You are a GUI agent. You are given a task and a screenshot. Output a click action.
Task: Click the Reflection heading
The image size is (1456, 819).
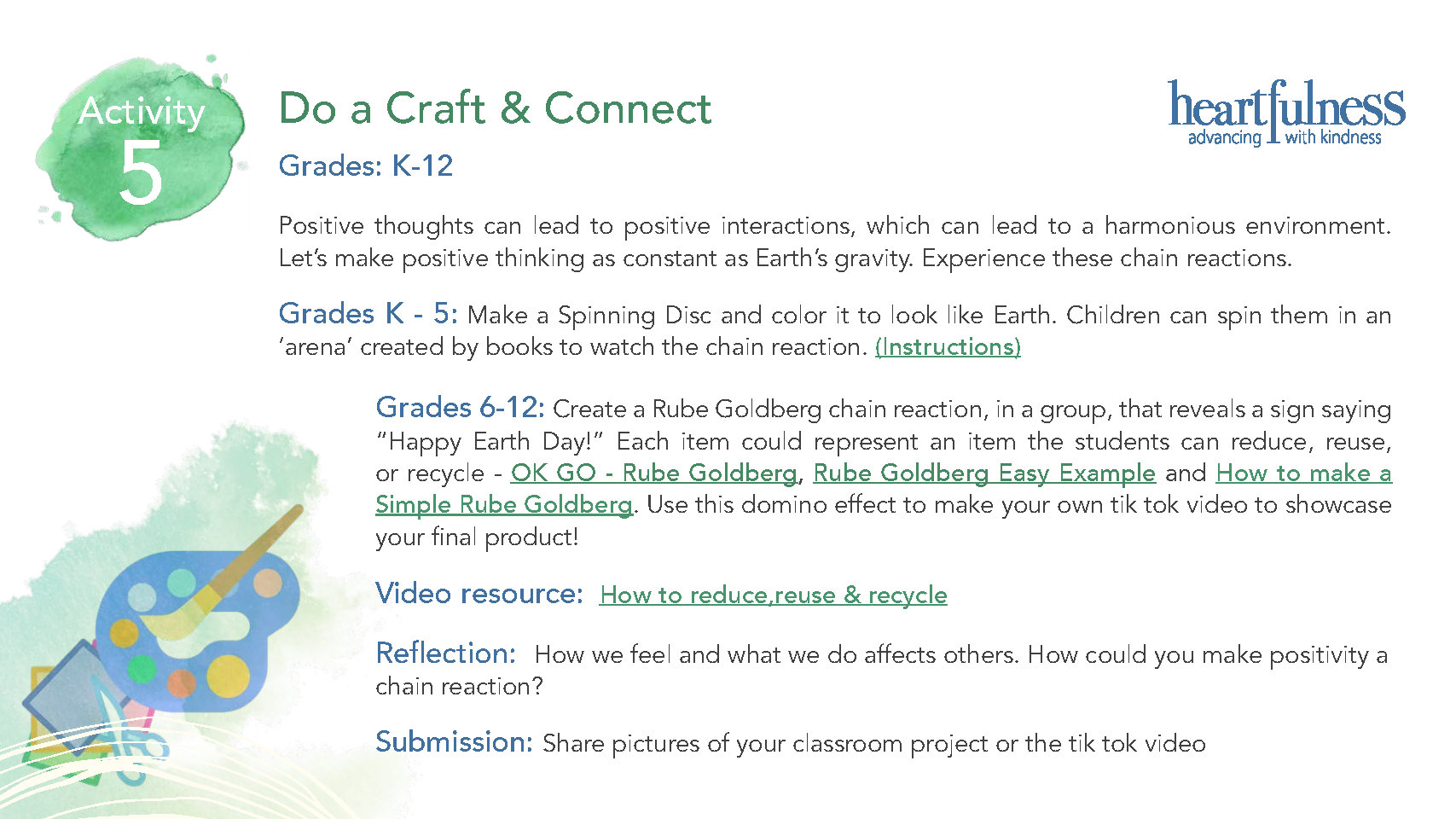pos(446,653)
